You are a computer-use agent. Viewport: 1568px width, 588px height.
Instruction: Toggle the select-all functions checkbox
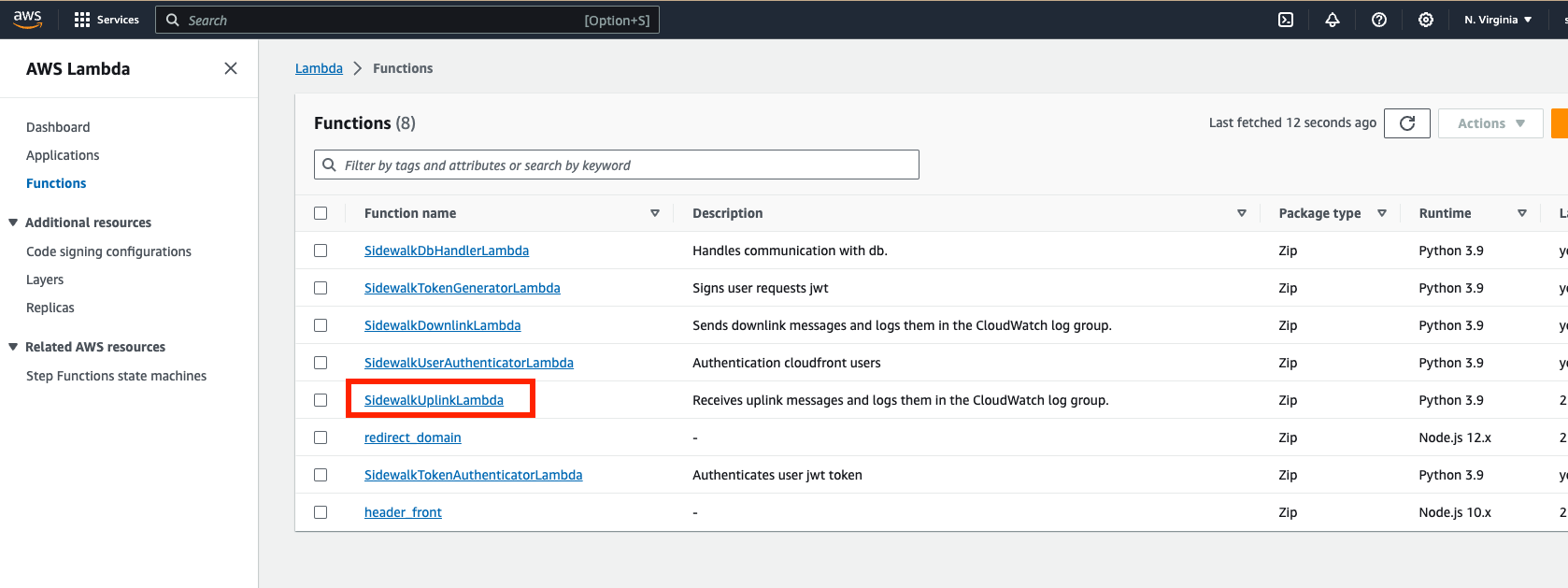[321, 213]
